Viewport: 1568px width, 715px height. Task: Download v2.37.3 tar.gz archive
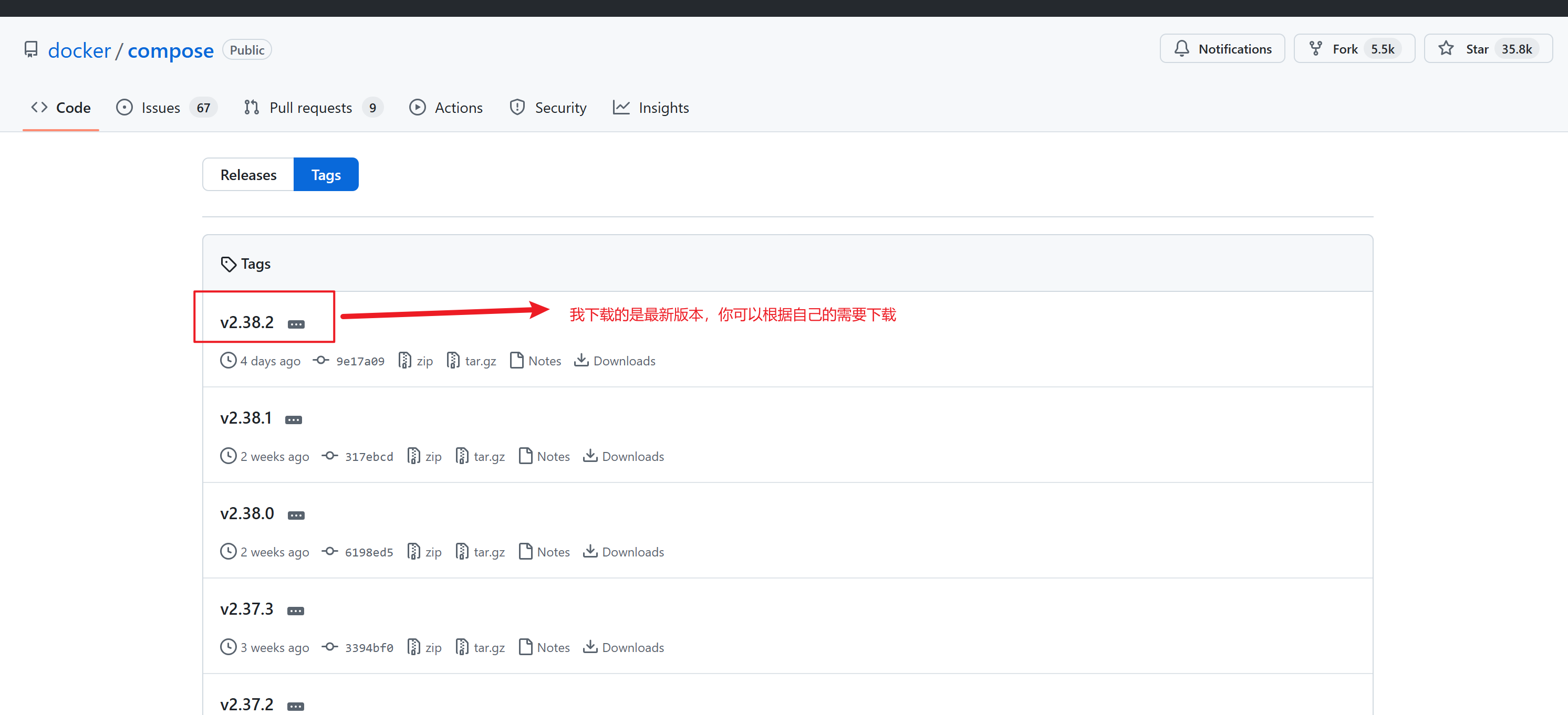click(x=480, y=647)
